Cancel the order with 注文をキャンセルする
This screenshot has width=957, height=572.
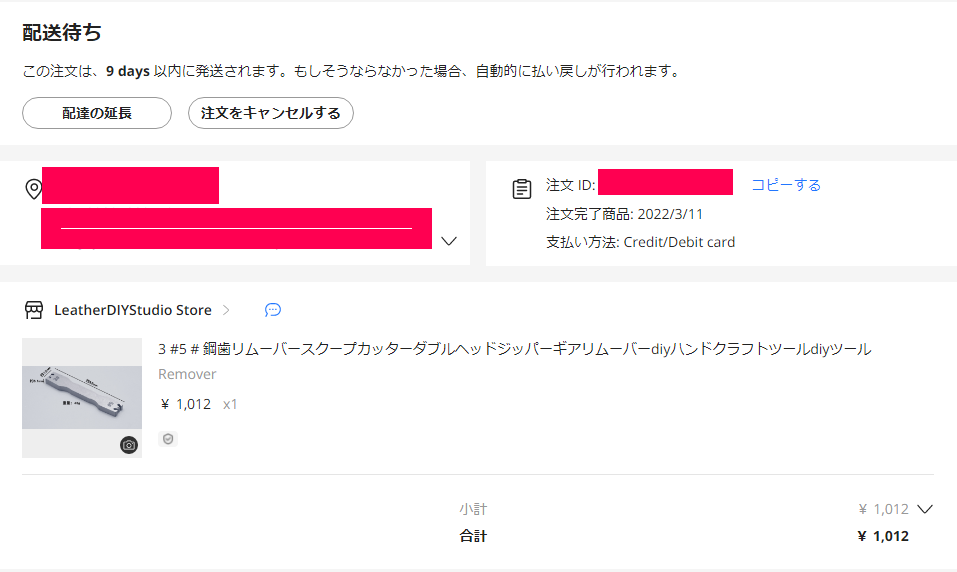pyautogui.click(x=270, y=113)
